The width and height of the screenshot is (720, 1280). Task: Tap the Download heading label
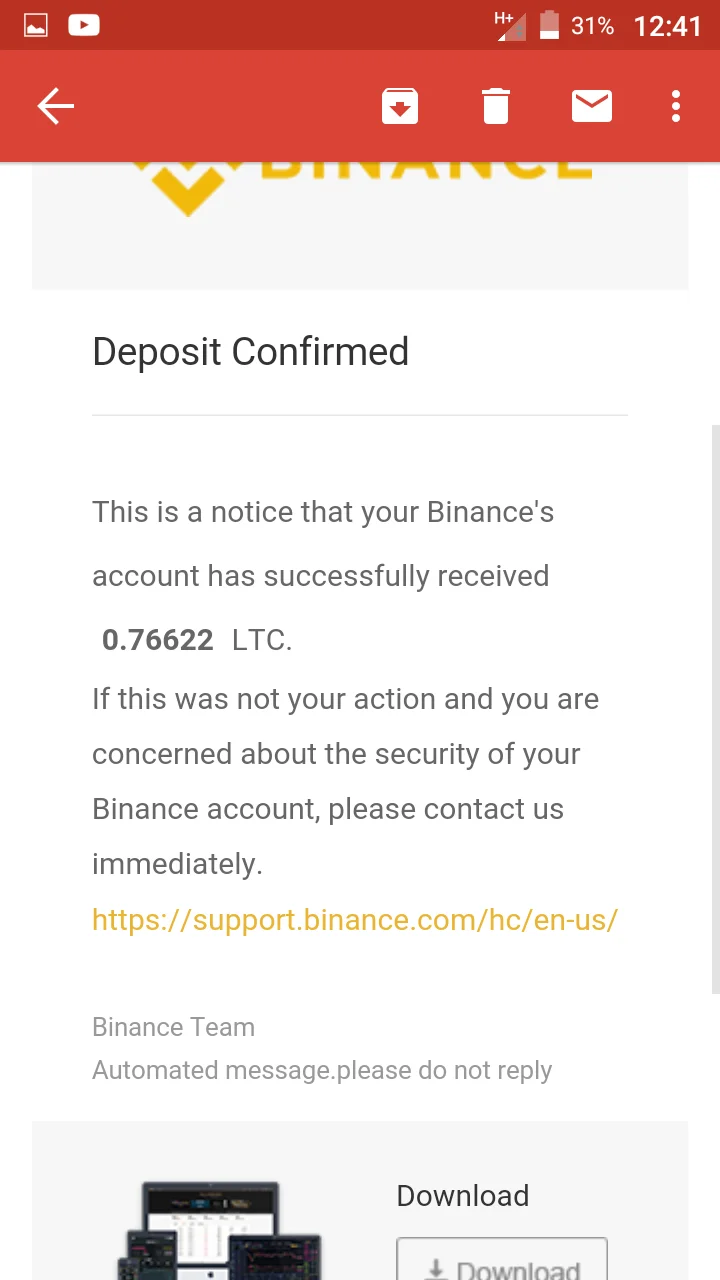pos(463,1196)
